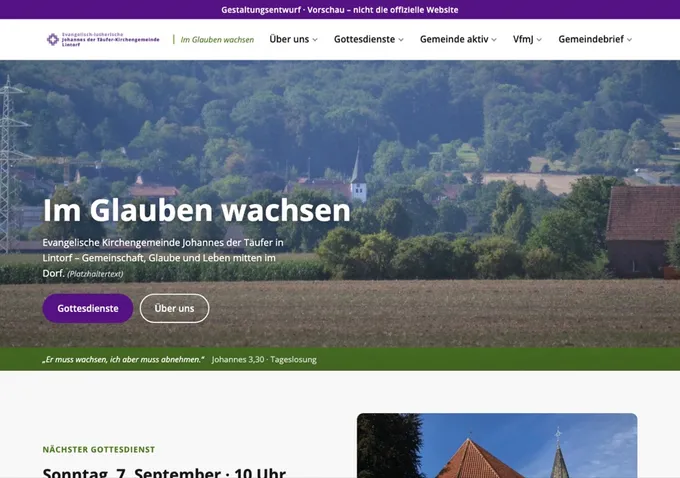Image resolution: width=680 pixels, height=478 pixels.
Task: Open the VfmJ navigation menu
Action: tap(523, 39)
